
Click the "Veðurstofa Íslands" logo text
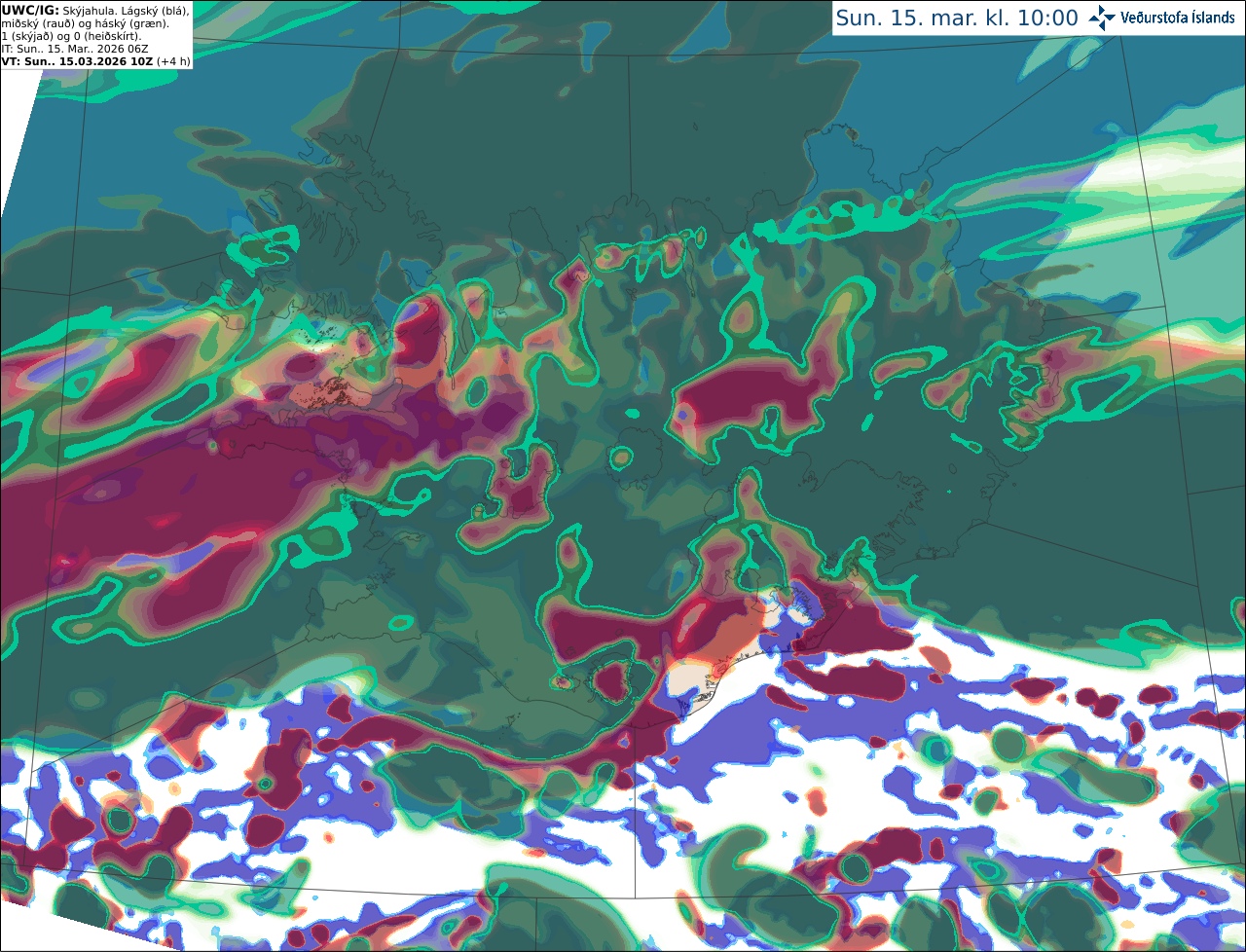click(x=1179, y=18)
